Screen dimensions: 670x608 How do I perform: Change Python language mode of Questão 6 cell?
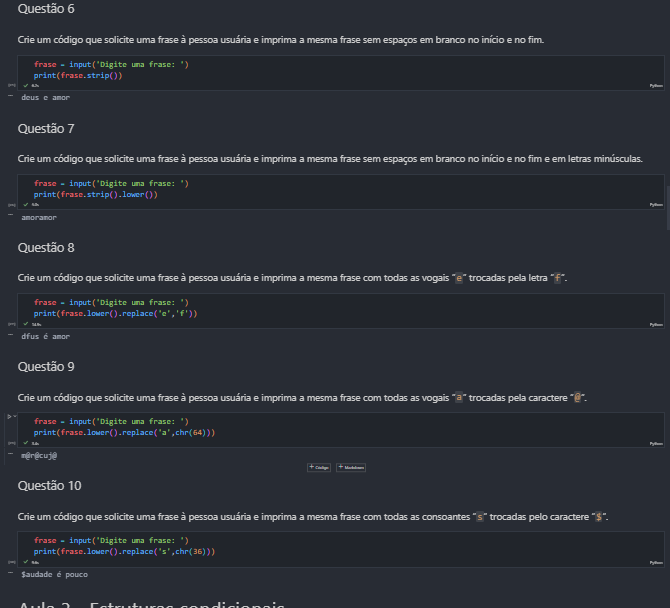pyautogui.click(x=656, y=86)
